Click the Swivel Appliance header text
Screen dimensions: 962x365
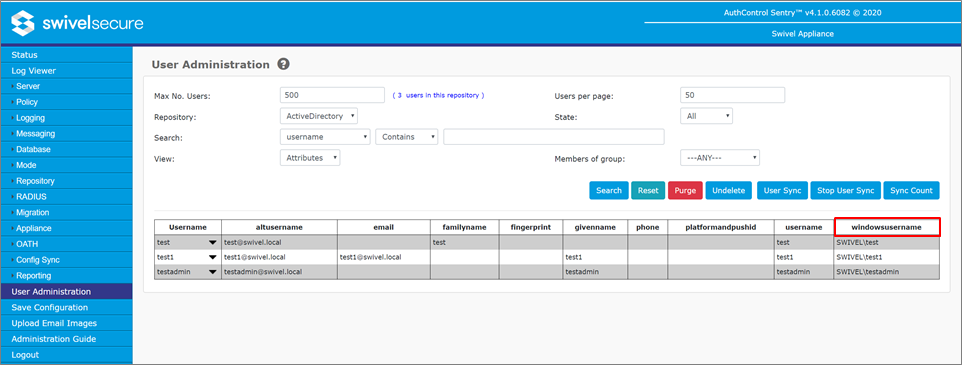coord(802,34)
